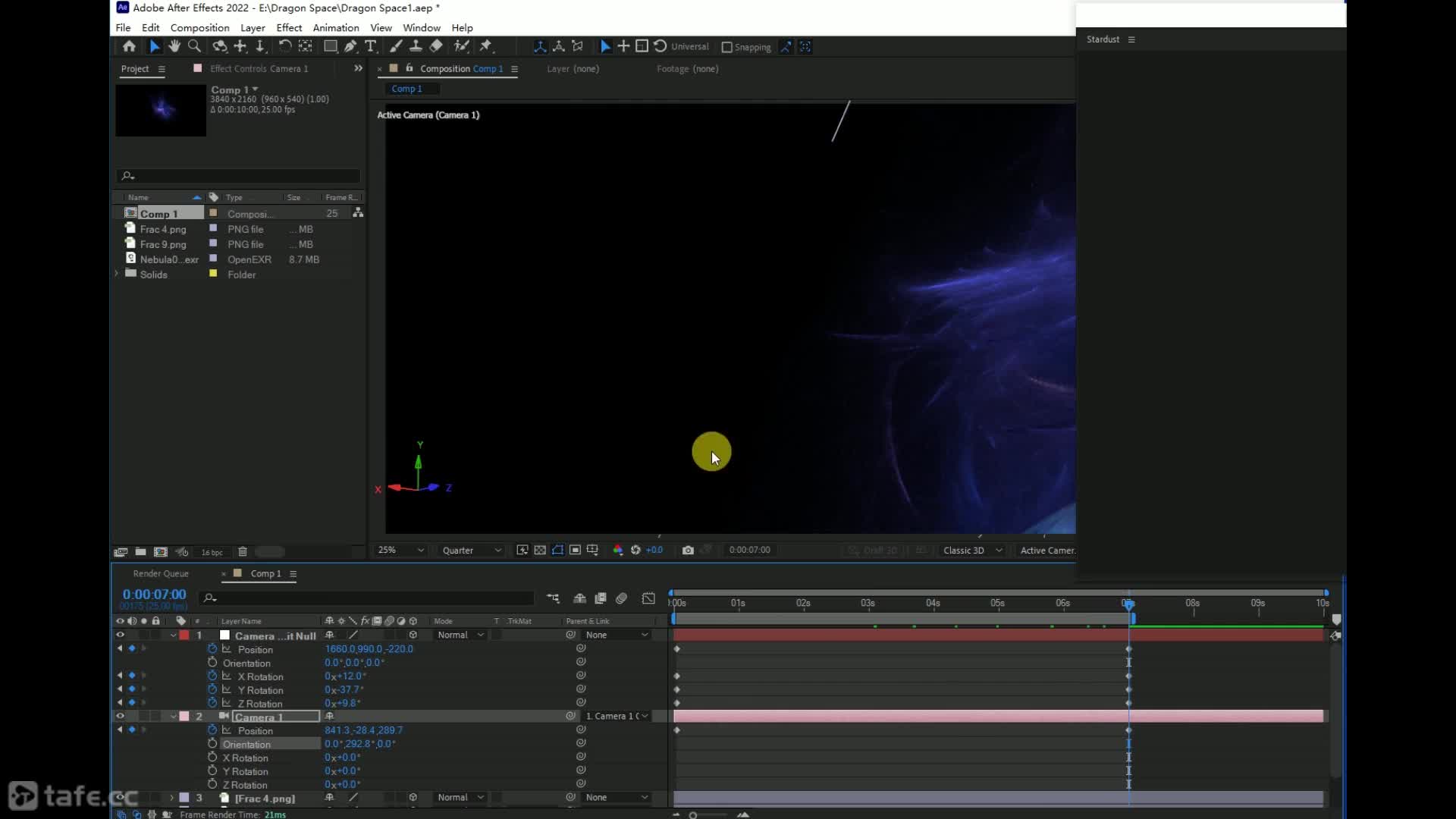Select the Eraser tool

[x=436, y=46]
